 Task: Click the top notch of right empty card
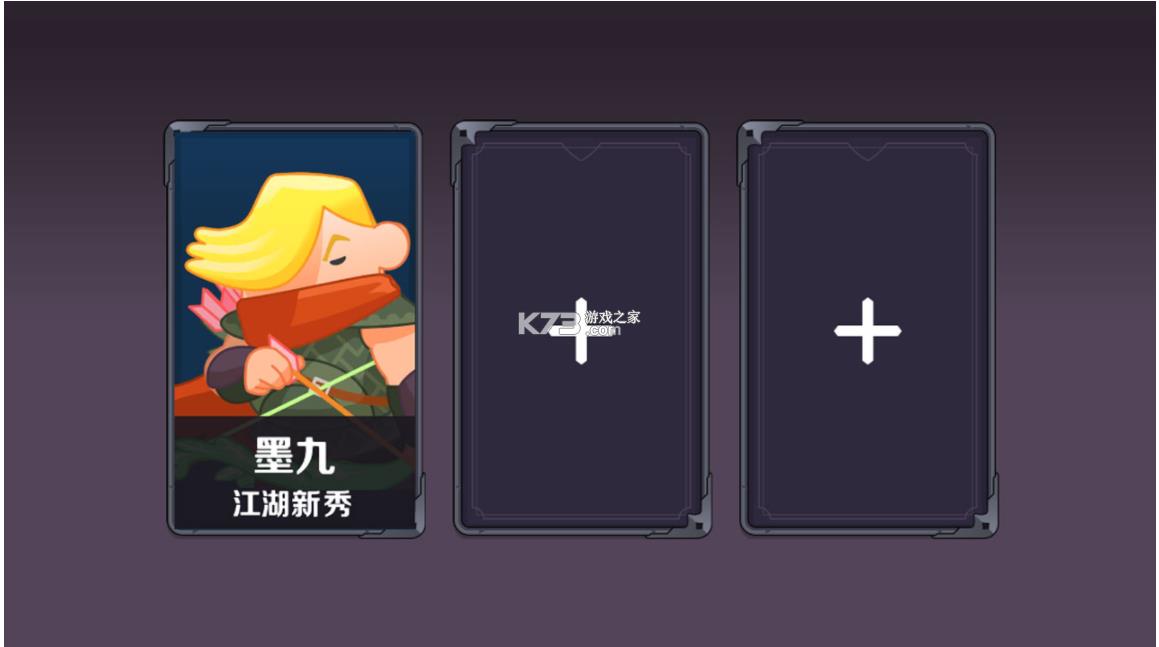[x=867, y=152]
